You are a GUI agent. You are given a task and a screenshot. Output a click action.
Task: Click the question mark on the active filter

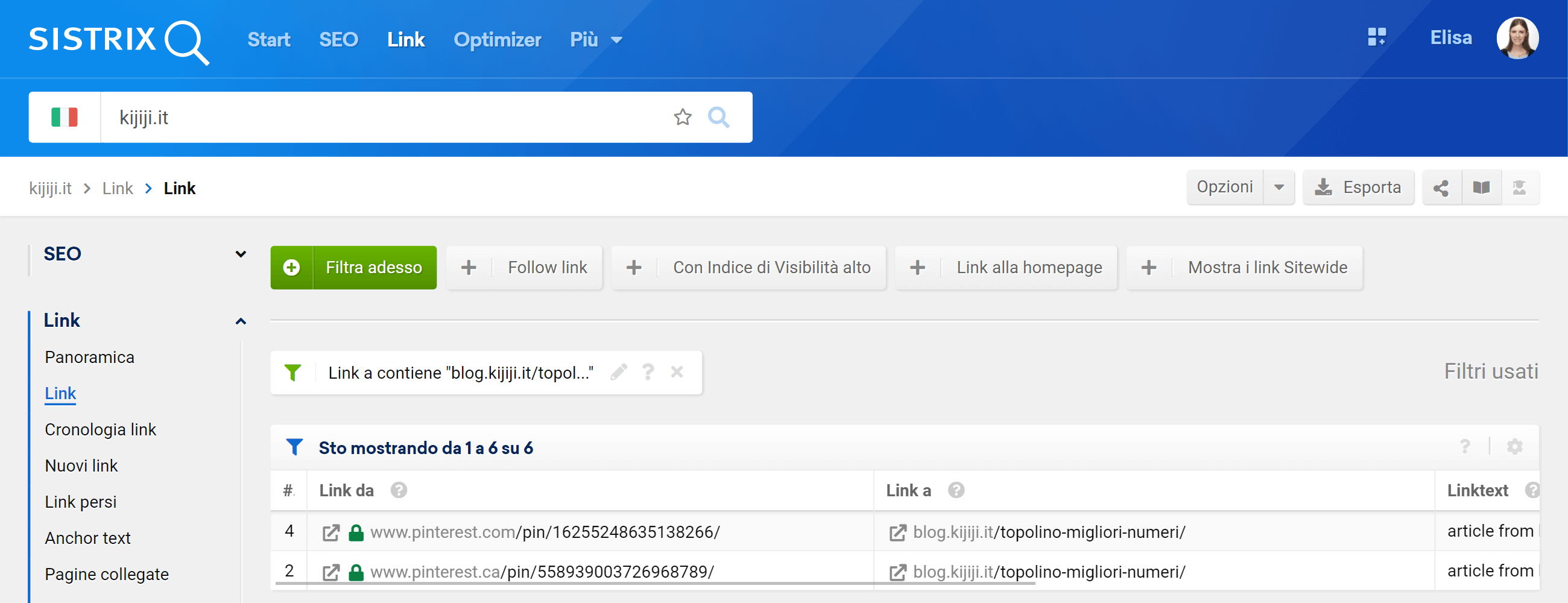pos(648,372)
